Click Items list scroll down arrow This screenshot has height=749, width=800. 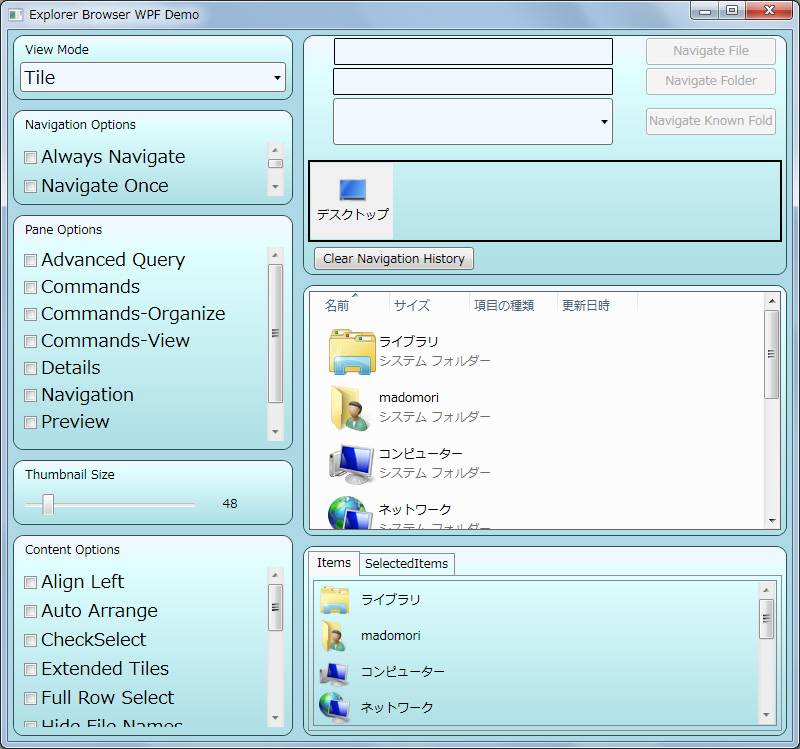coord(766,715)
